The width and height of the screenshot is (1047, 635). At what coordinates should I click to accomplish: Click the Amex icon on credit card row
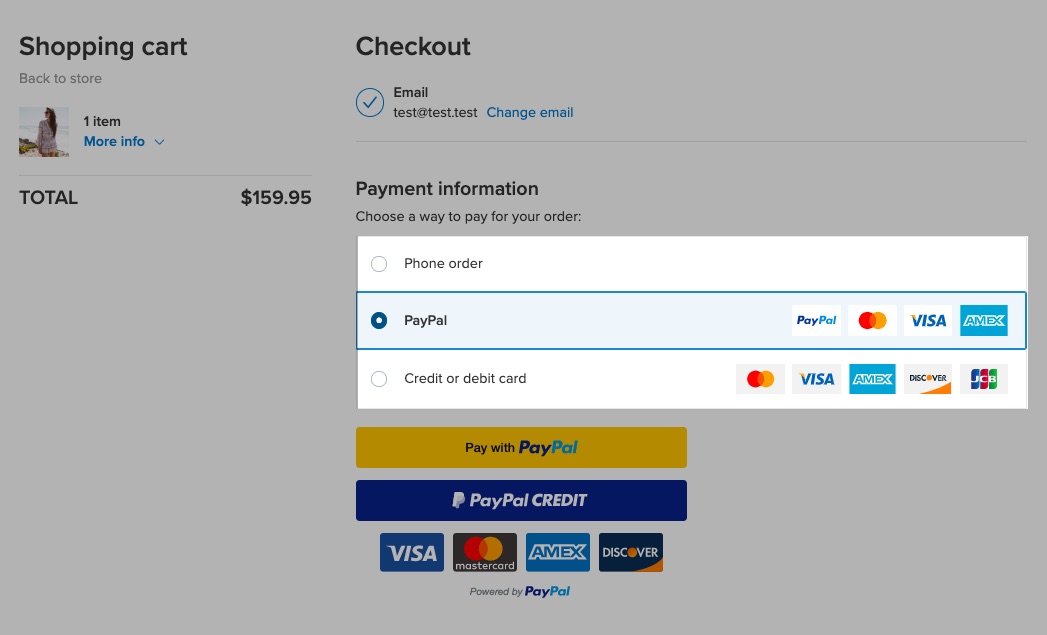click(x=872, y=379)
